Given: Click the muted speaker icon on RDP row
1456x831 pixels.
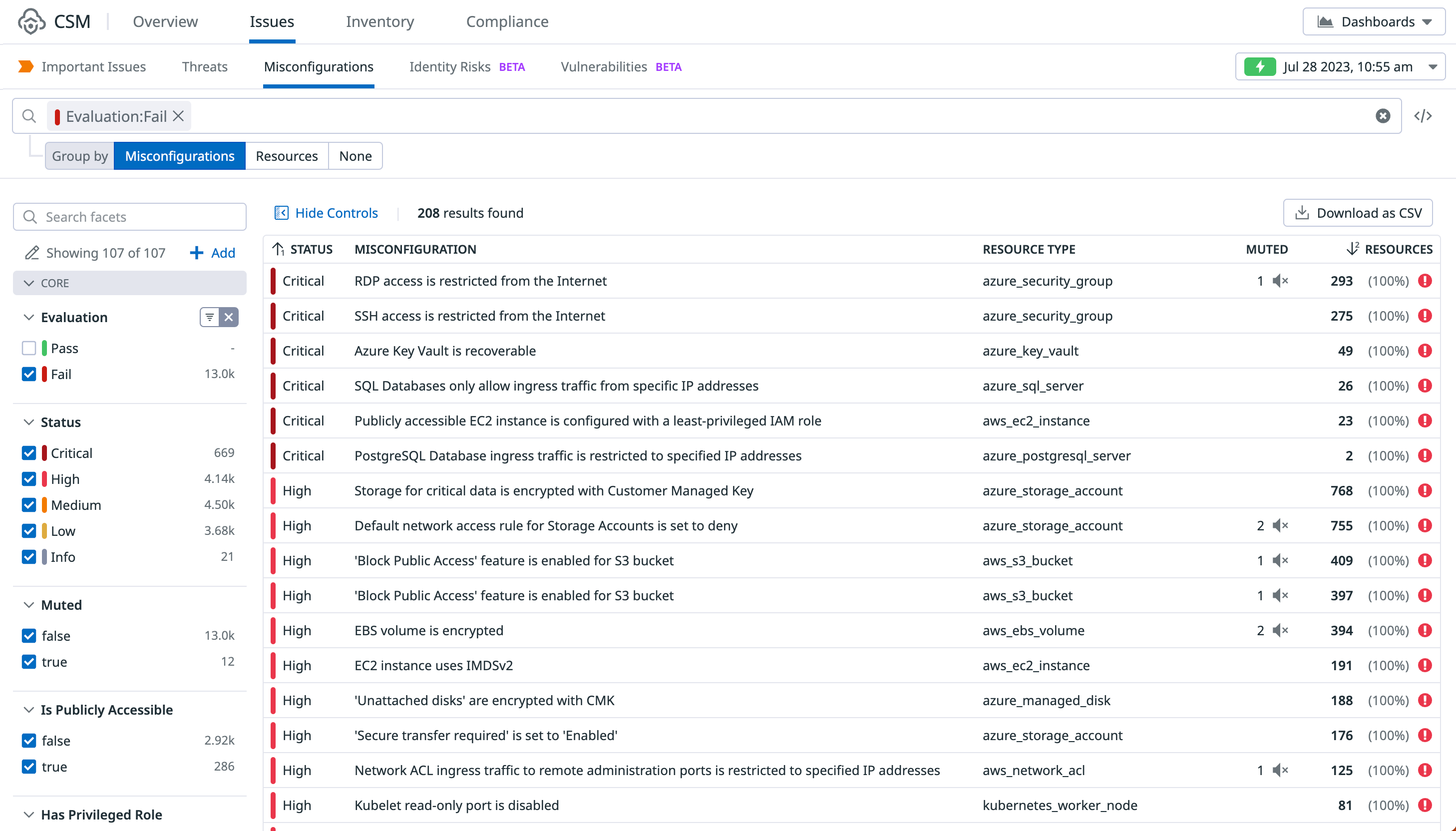Looking at the screenshot, I should [1280, 281].
